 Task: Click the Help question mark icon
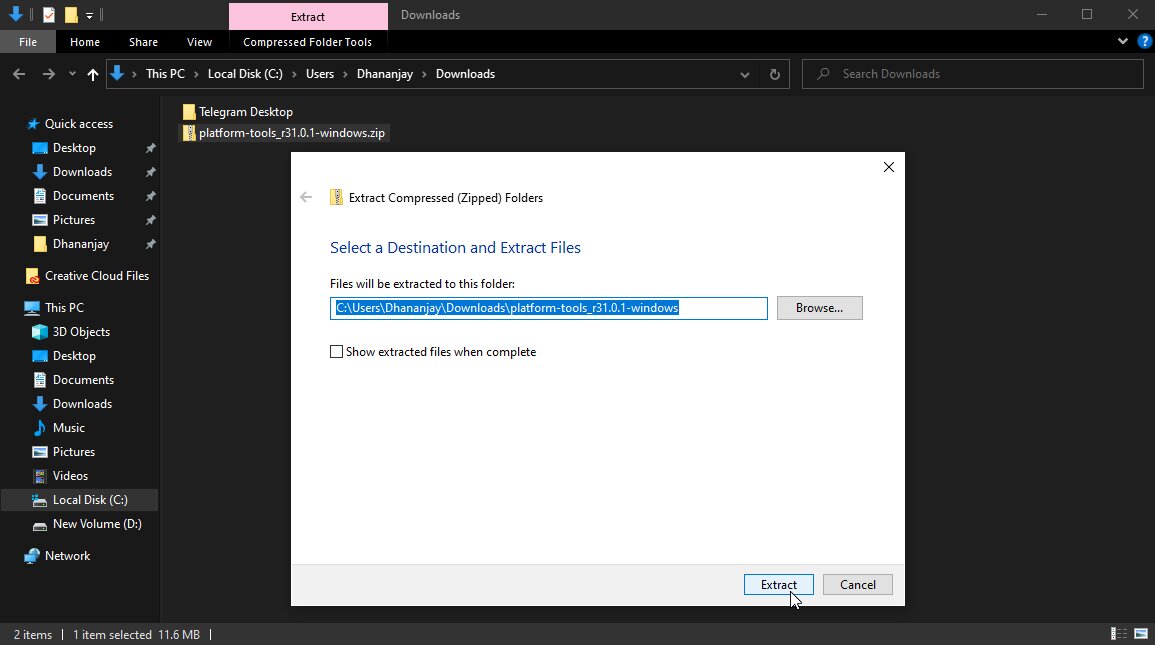pos(1143,42)
